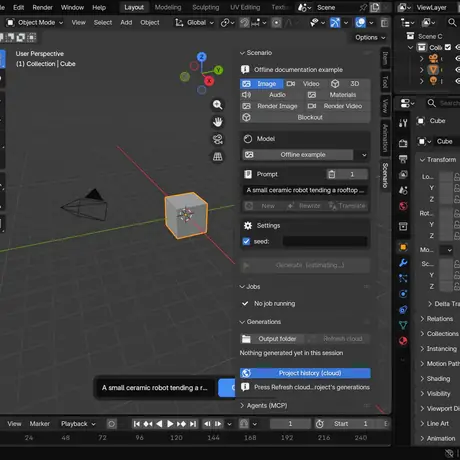The image size is (460, 460).
Task: Select the Audio generation mode
Action: coord(272,95)
